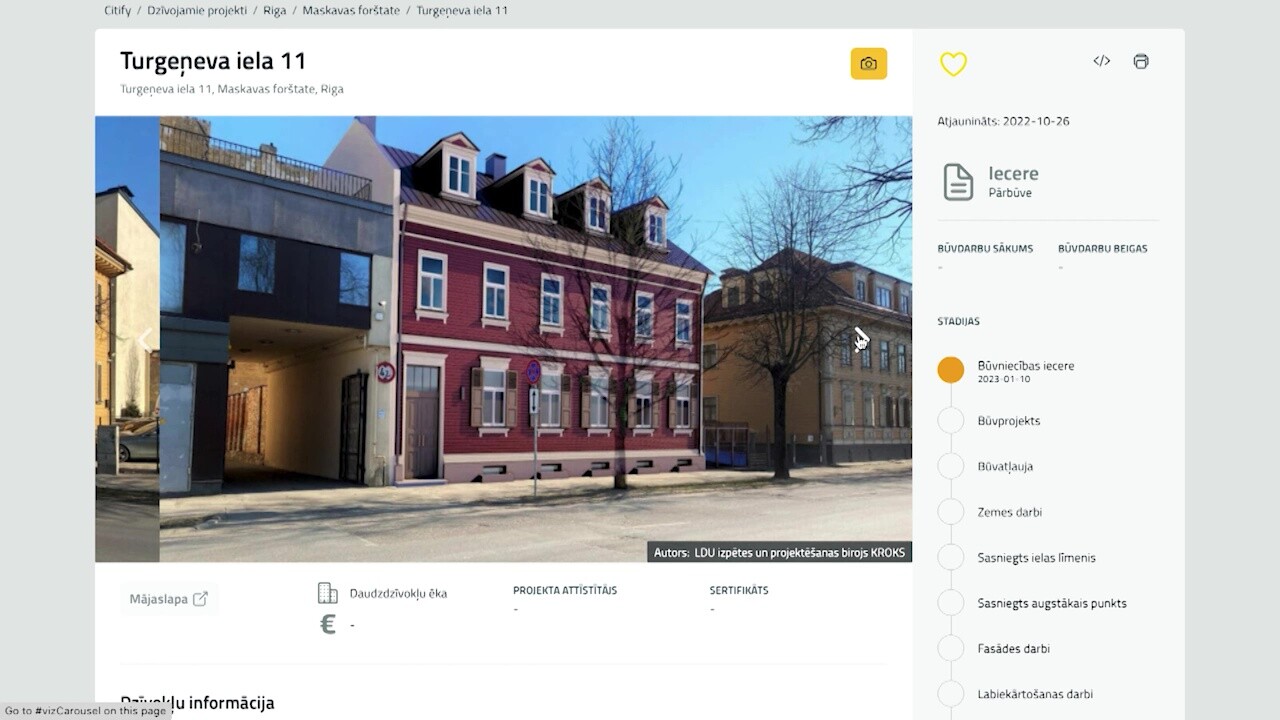Click the print page icon

point(1141,61)
